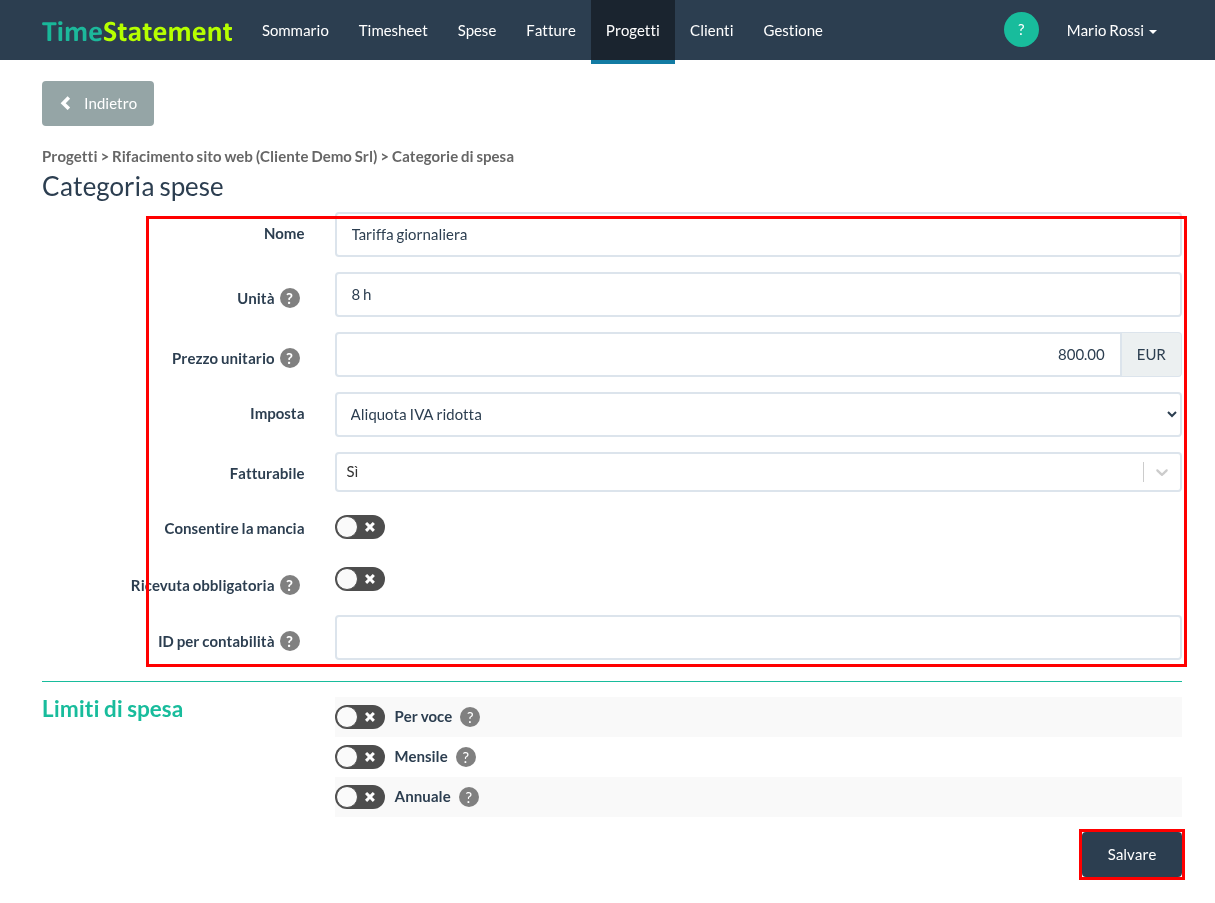Click the help icon next to Unità
1215x903 pixels.
(x=290, y=298)
